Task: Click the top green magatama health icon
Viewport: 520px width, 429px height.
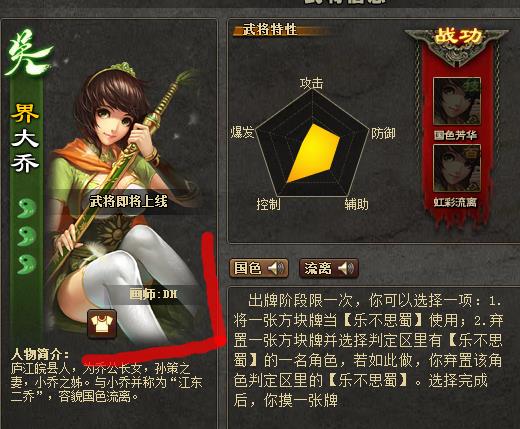Action: (x=27, y=208)
